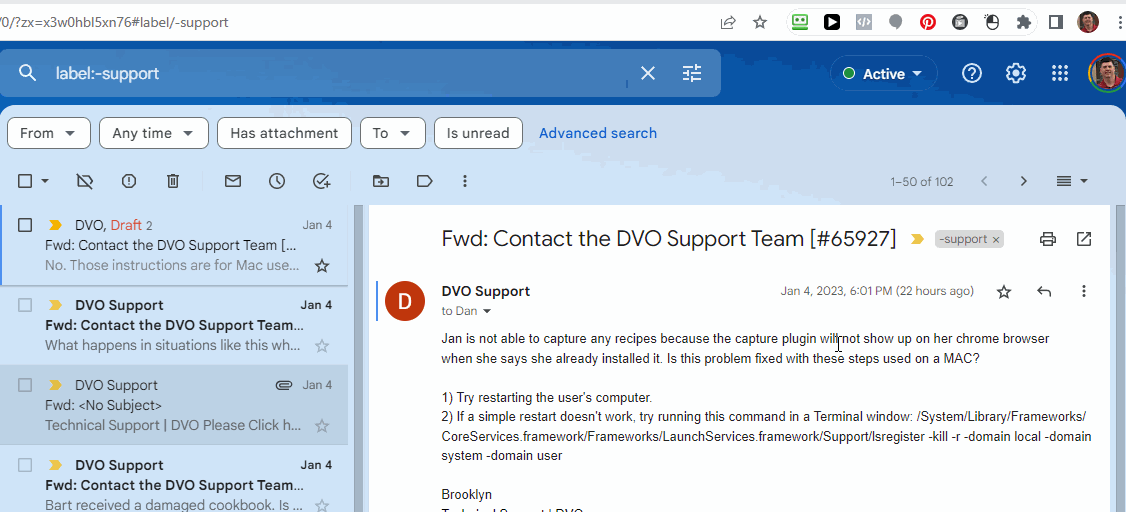The image size is (1126, 512).
Task: Open the More toolbar options menu
Action: tap(465, 181)
